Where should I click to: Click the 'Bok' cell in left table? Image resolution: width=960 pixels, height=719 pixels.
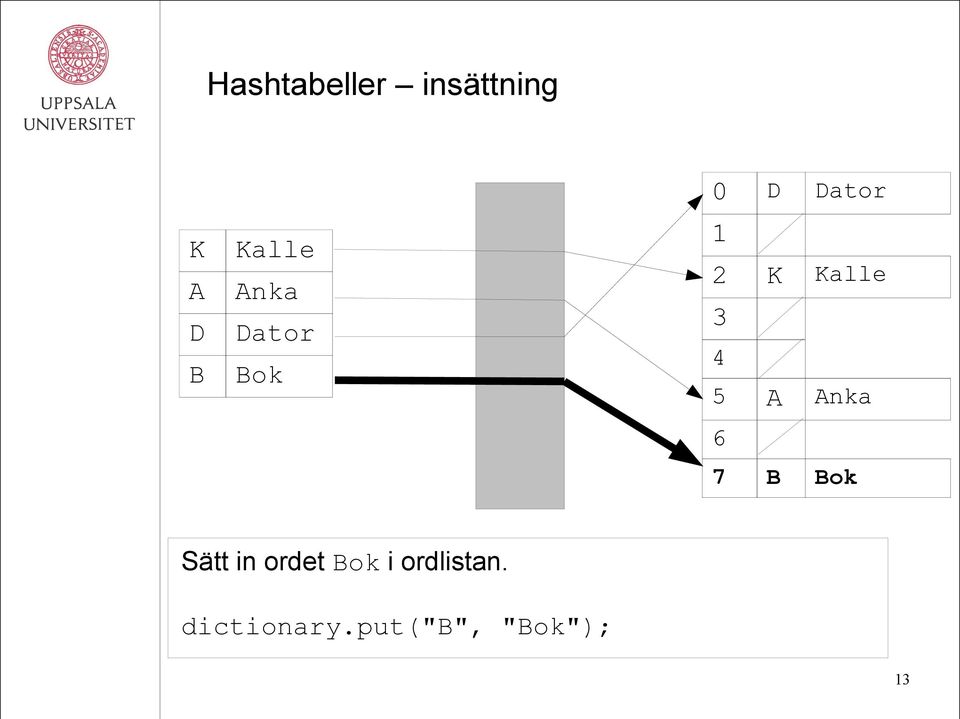[x=279, y=376]
